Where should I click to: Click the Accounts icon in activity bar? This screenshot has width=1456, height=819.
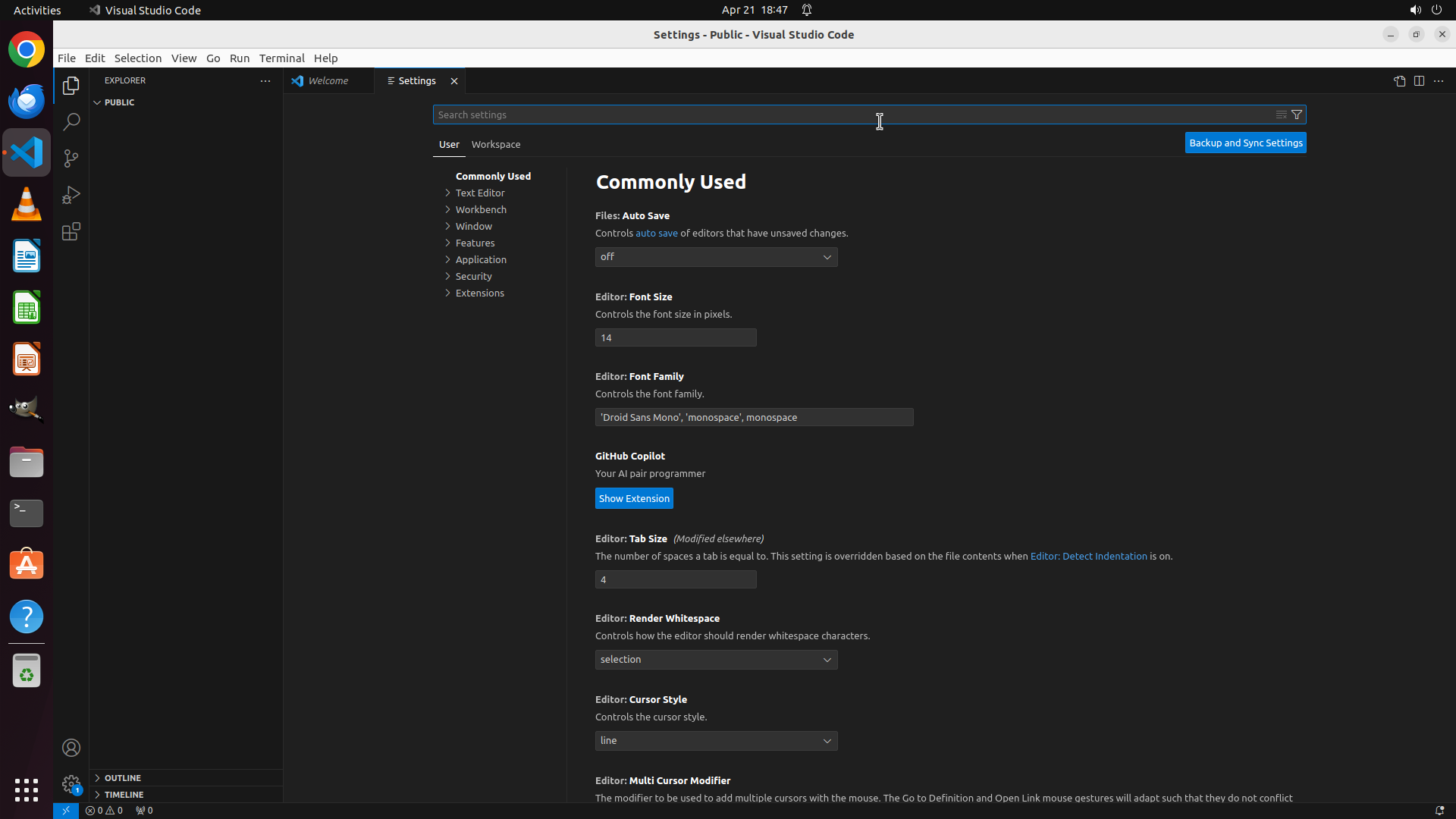71,748
